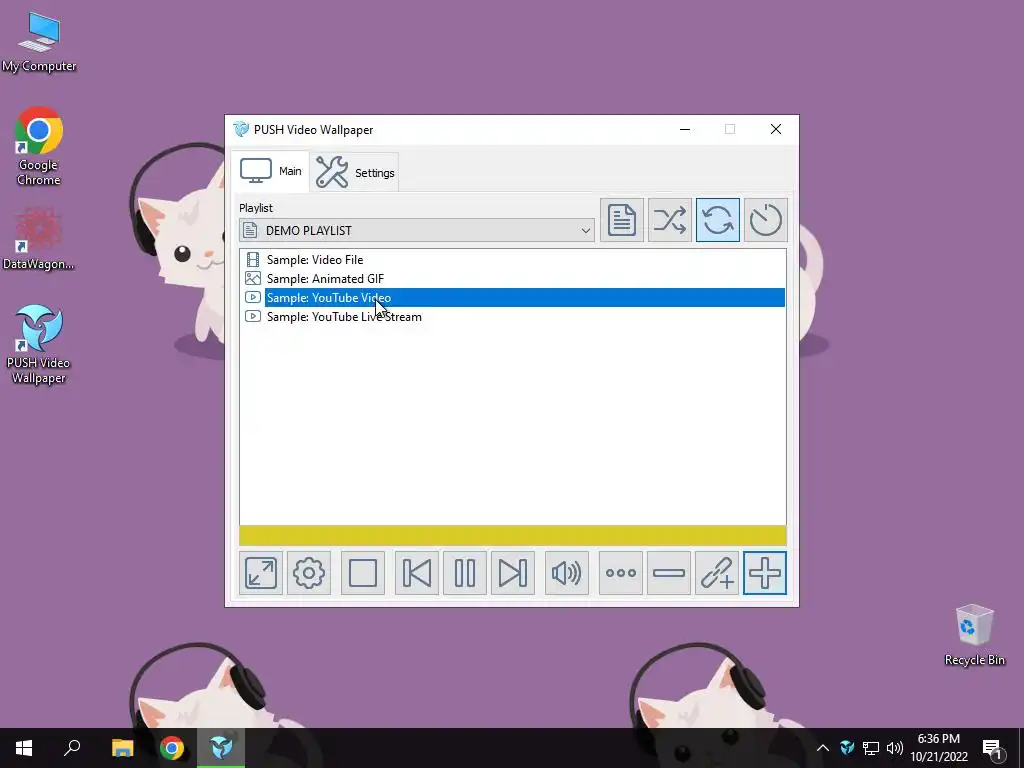Add a file with the plus button

(765, 573)
